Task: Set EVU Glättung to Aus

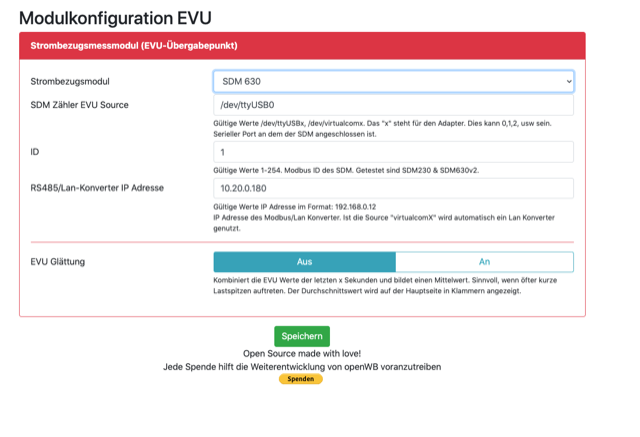Action: 304,262
